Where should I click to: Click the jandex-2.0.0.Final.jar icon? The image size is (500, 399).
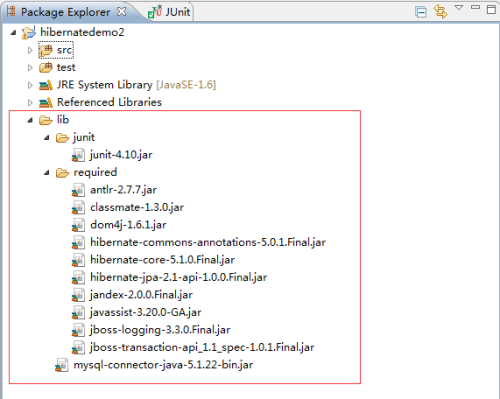(x=78, y=295)
